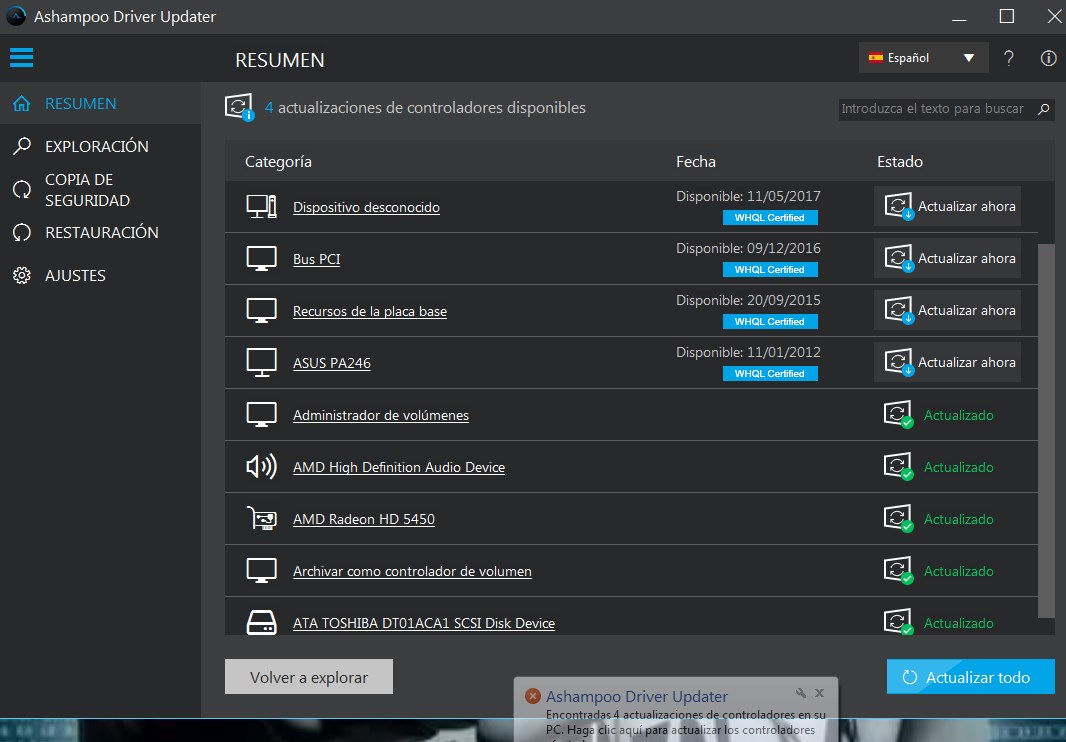Click Actualizar ahora for ASUS PA246
Viewport: 1066px width, 742px height.
coord(947,362)
